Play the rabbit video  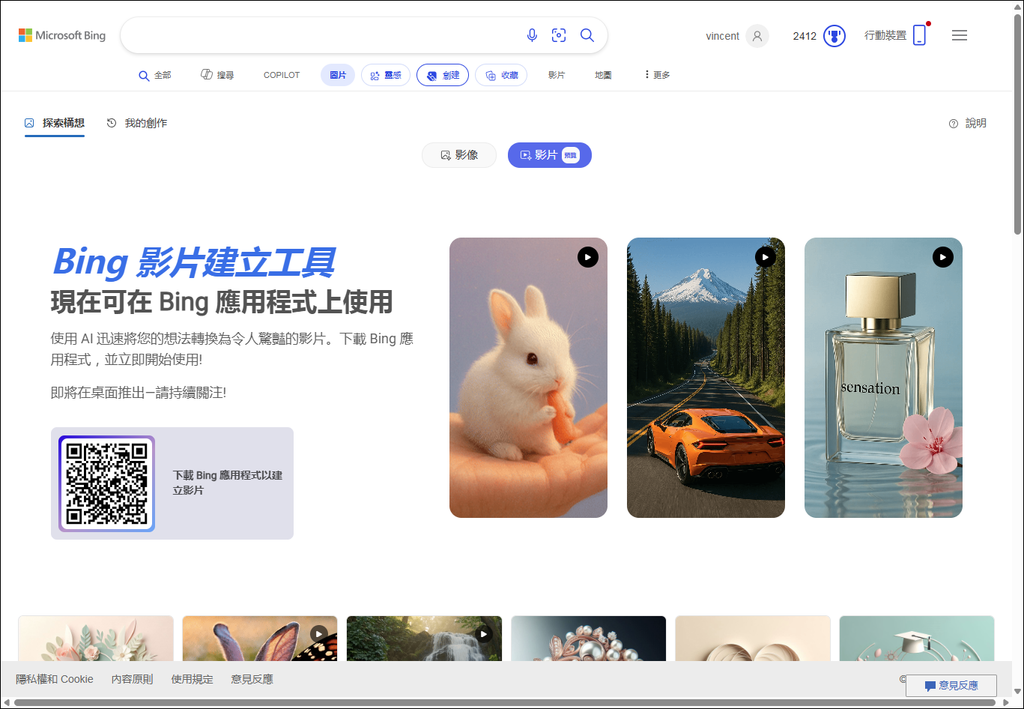tap(588, 257)
